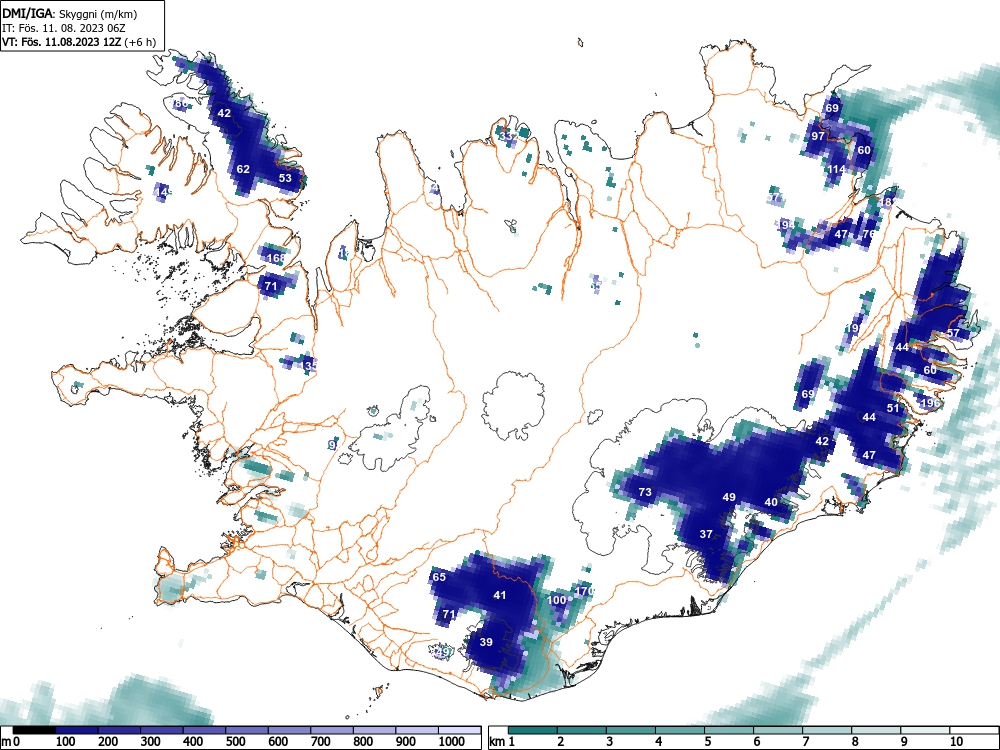Click the visibility value 39 on the map

coord(486,642)
